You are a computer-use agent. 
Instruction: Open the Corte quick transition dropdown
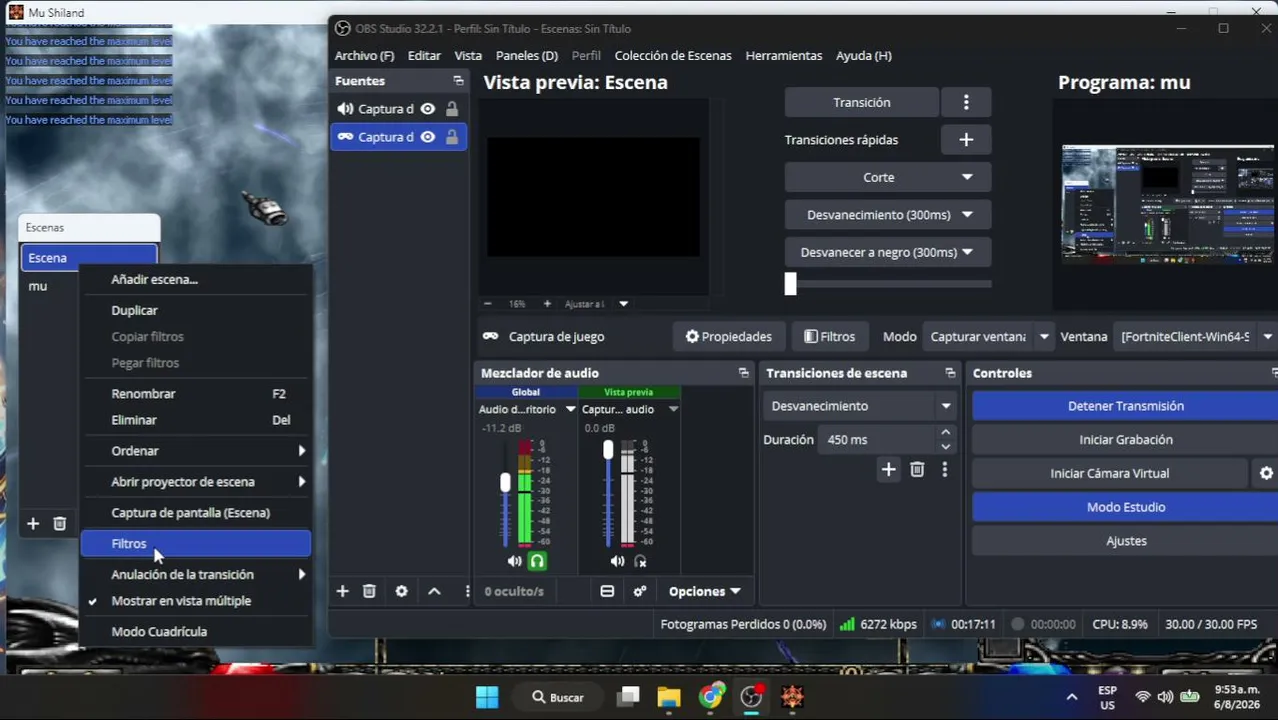click(888, 177)
